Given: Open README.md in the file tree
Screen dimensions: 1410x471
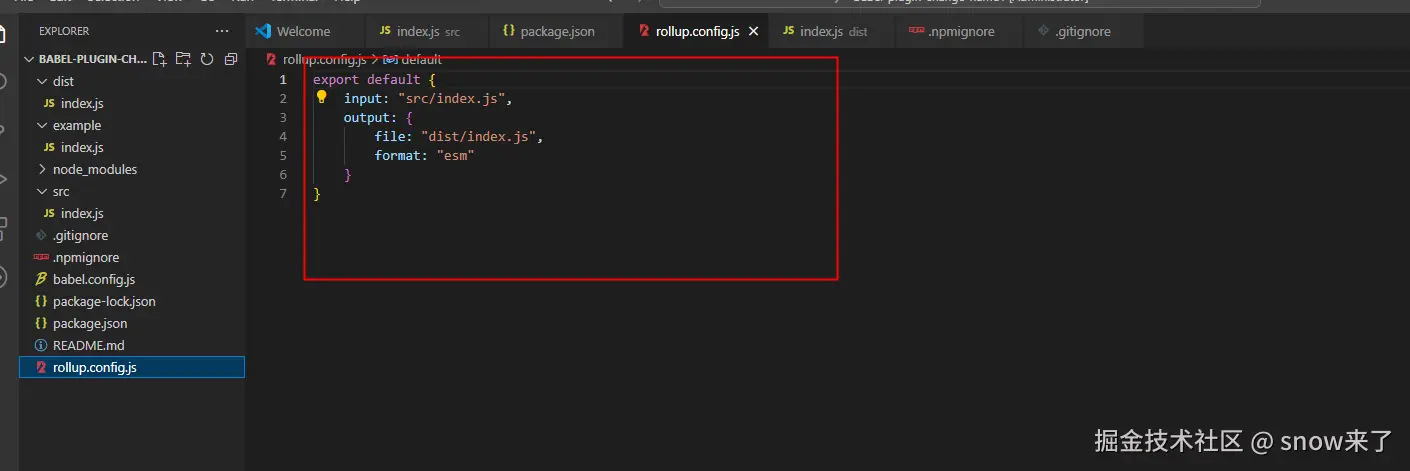Looking at the screenshot, I should 132,345.
